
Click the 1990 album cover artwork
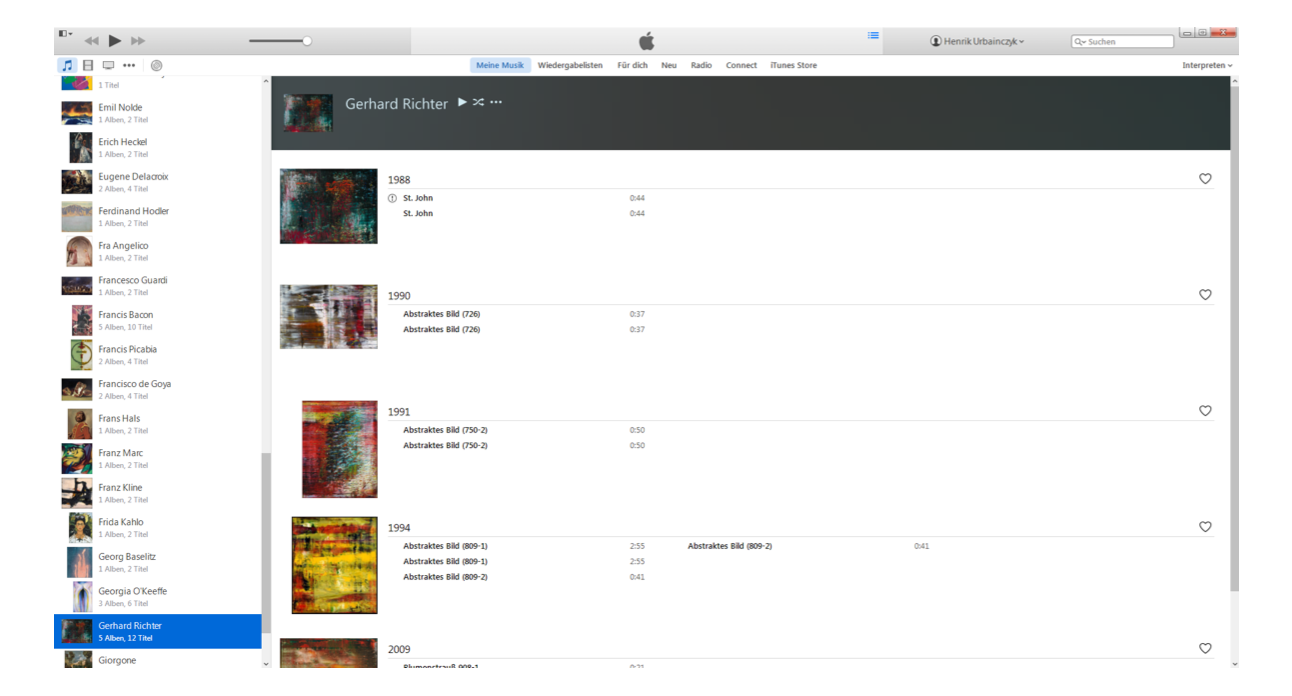tap(329, 317)
